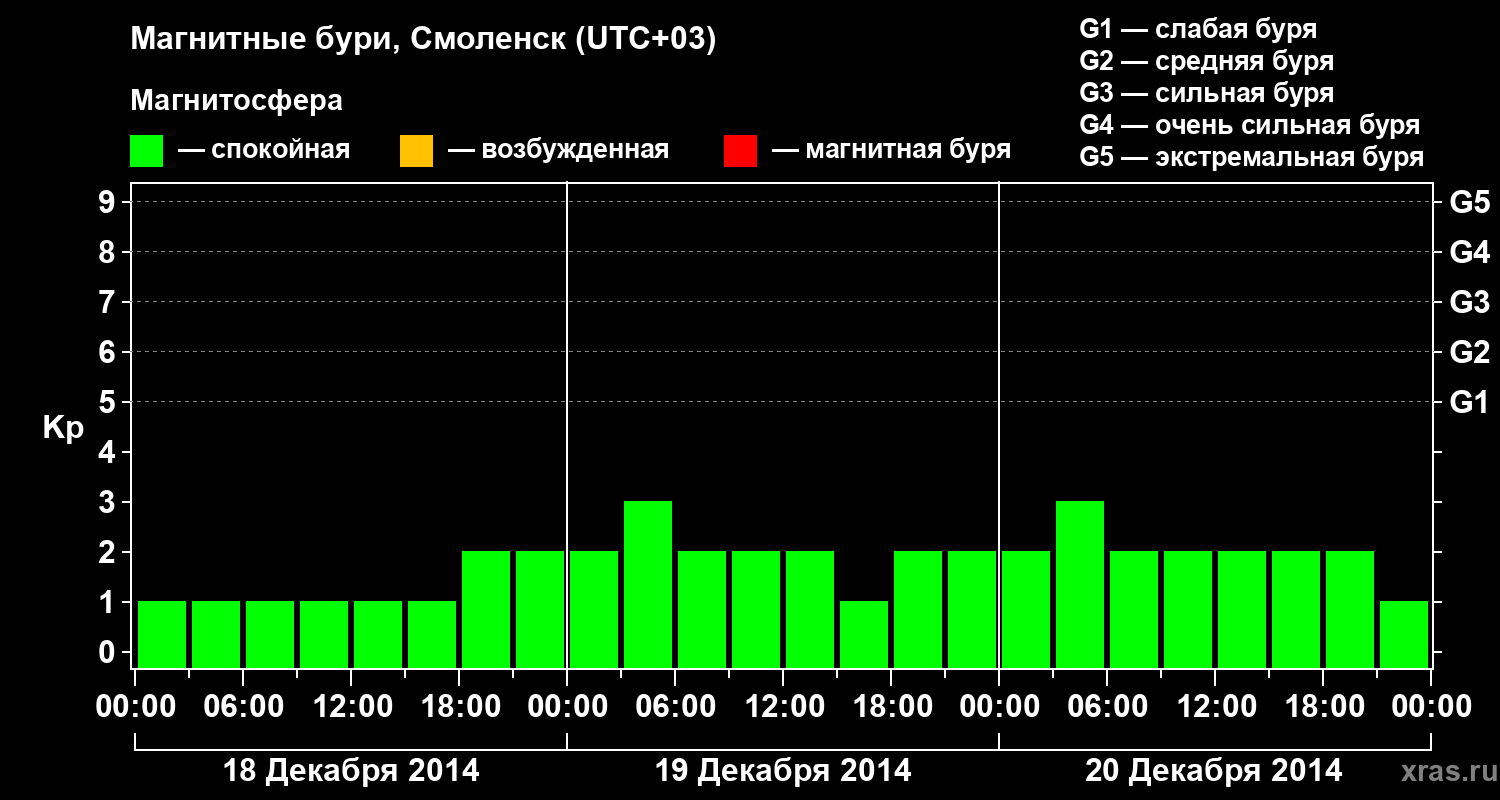Screen dimensions: 1500x800
Task: Click the 'G5' label on the right axis
Action: pyautogui.click(x=1469, y=202)
